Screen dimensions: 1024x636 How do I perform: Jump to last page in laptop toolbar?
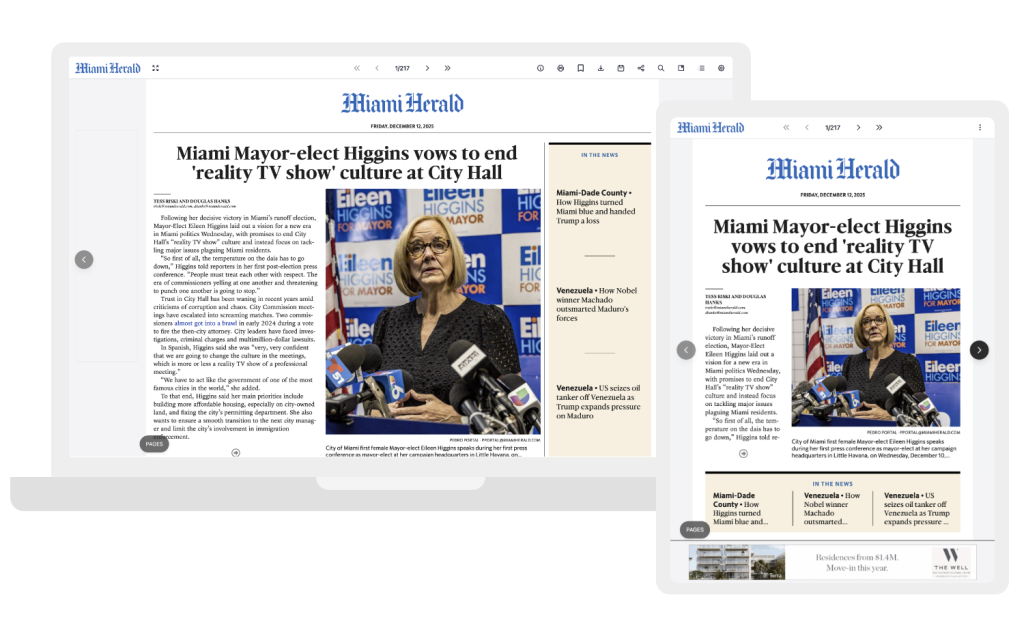(x=447, y=68)
